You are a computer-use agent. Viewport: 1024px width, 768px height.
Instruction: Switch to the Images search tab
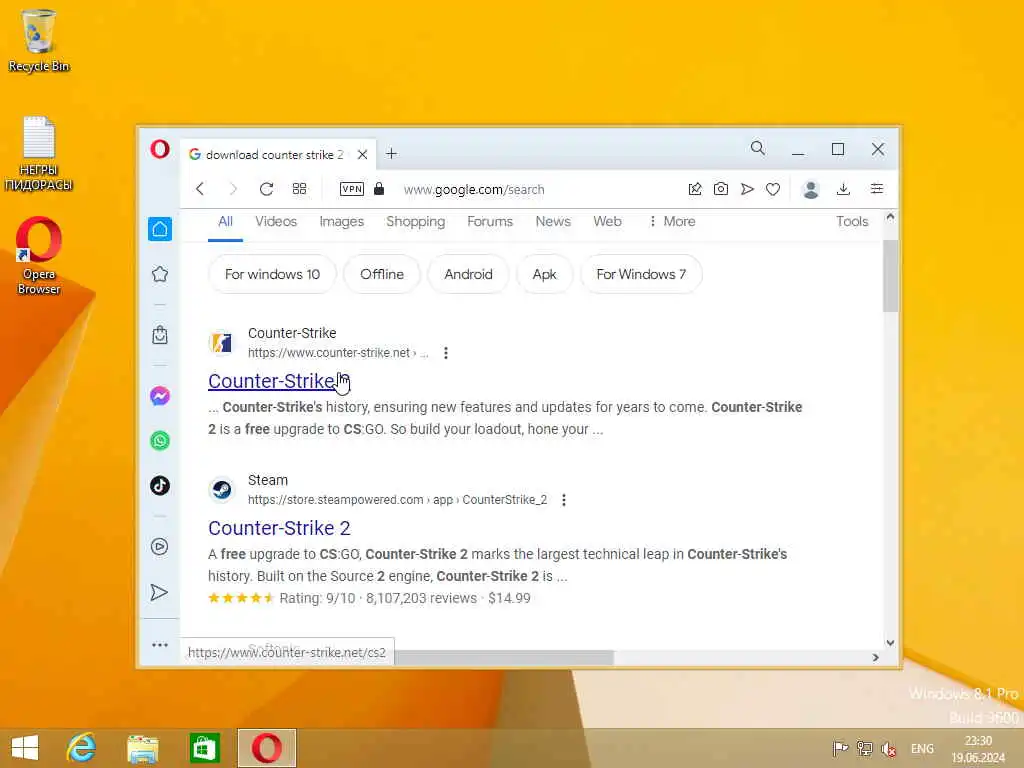coord(342,221)
